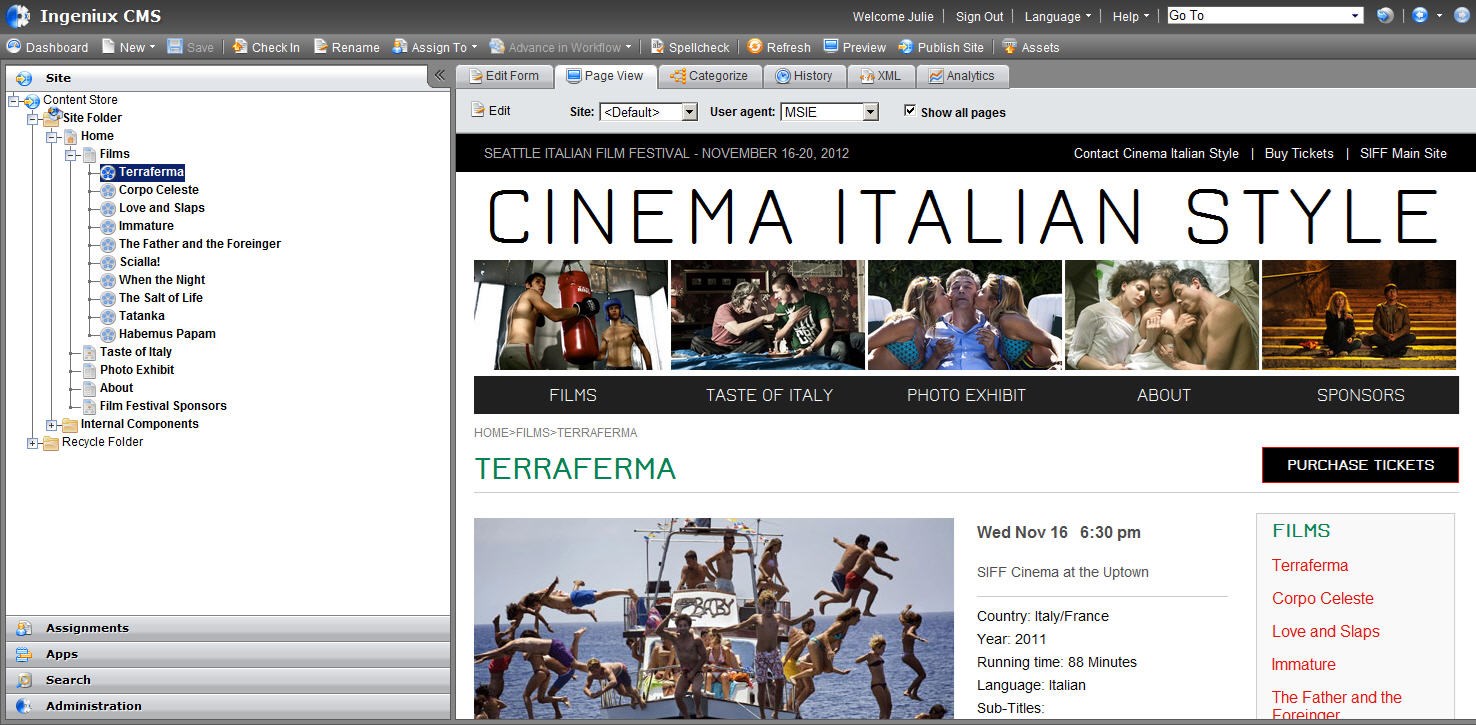The height and width of the screenshot is (725, 1476).
Task: Collapse the Site Folder node
Action: (x=33, y=119)
